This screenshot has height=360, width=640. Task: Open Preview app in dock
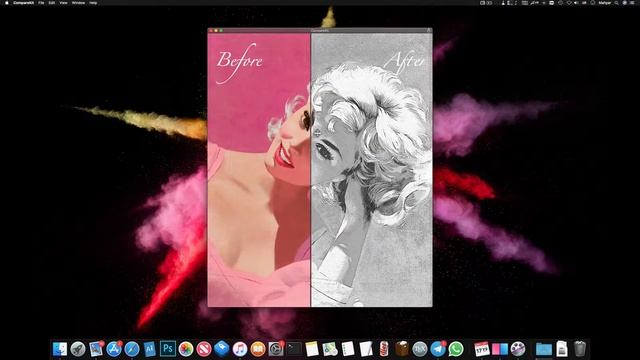point(96,349)
